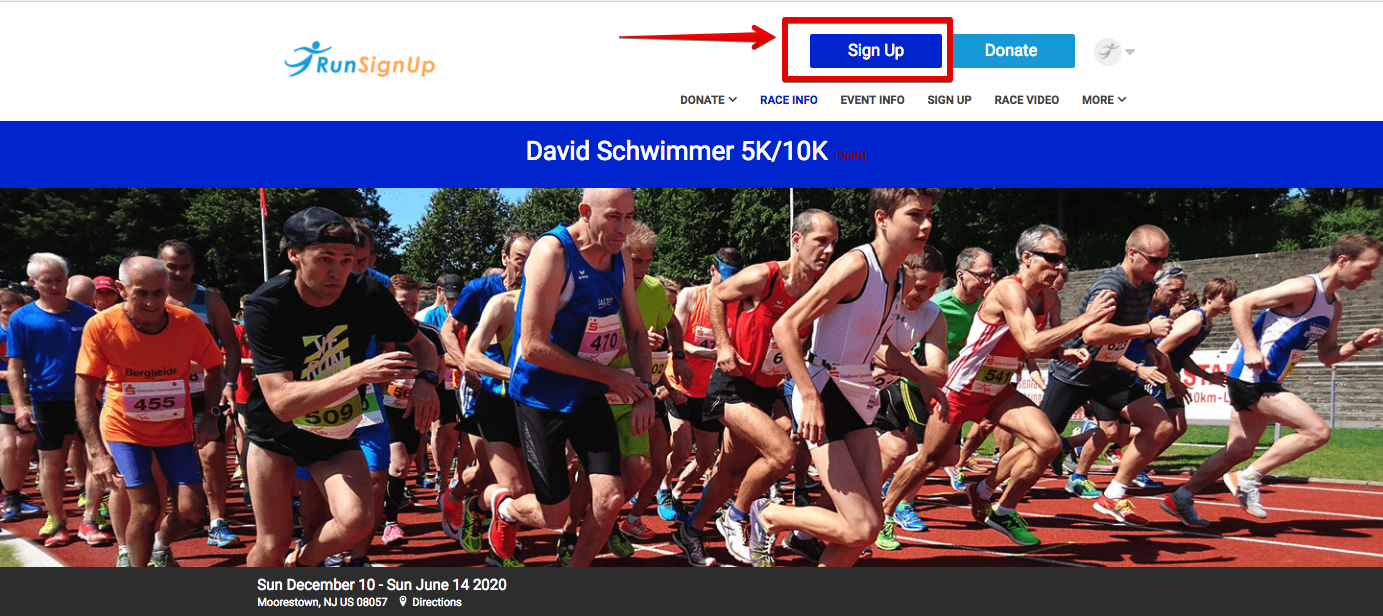Click the light blue Donate button
1383x616 pixels.
1011,51
